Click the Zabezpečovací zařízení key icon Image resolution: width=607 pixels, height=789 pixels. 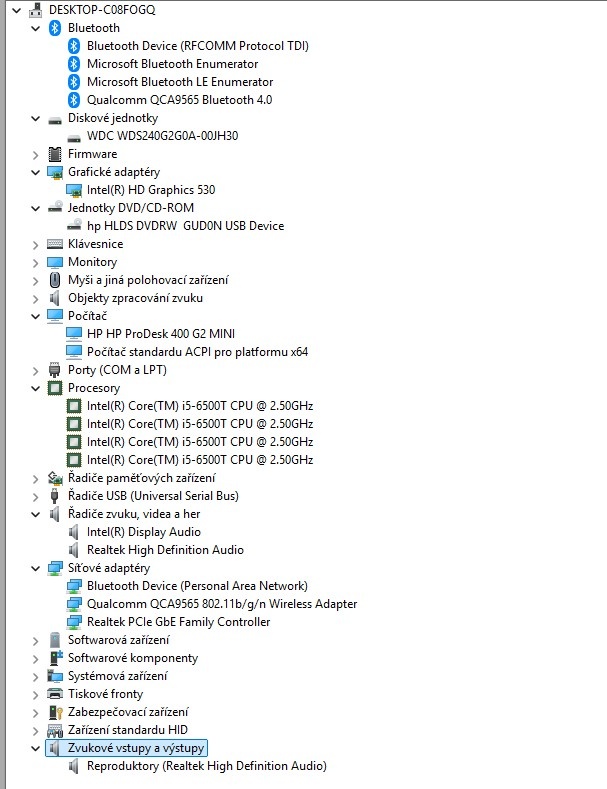(55, 712)
